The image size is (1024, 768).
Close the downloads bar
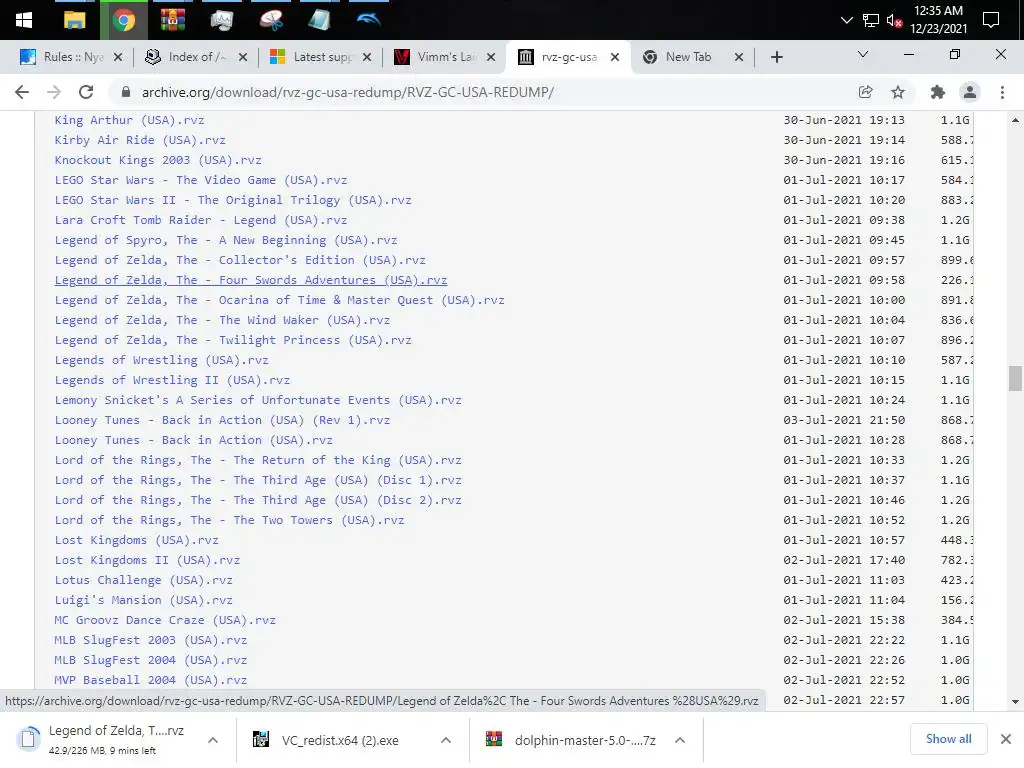pos(1006,739)
